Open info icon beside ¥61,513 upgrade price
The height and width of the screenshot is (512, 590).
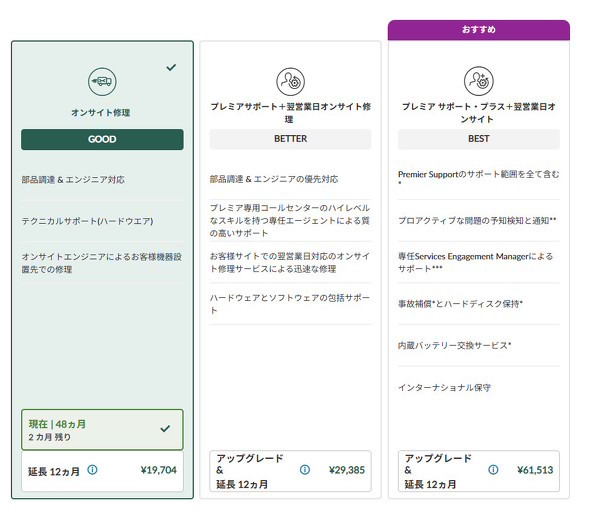click(x=493, y=470)
